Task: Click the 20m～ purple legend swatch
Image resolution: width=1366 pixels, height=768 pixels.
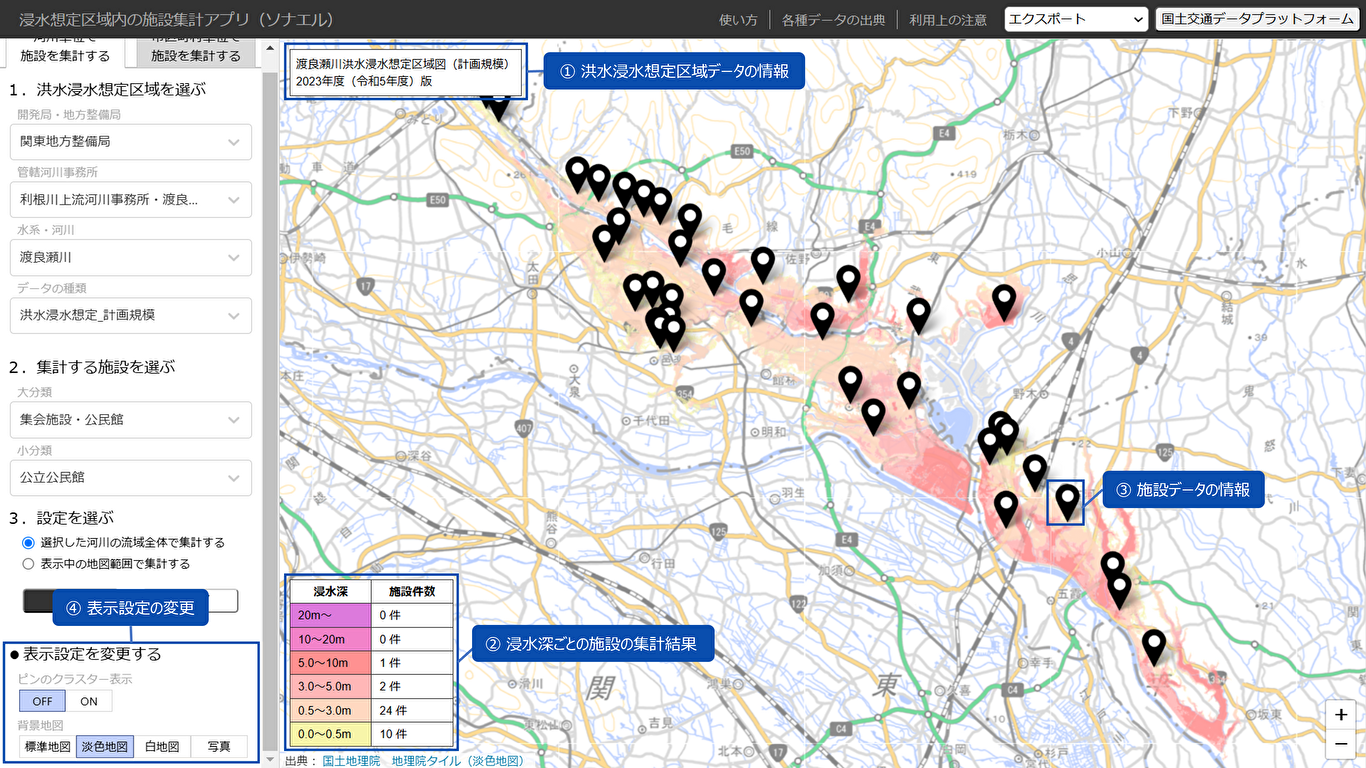Action: pos(330,615)
